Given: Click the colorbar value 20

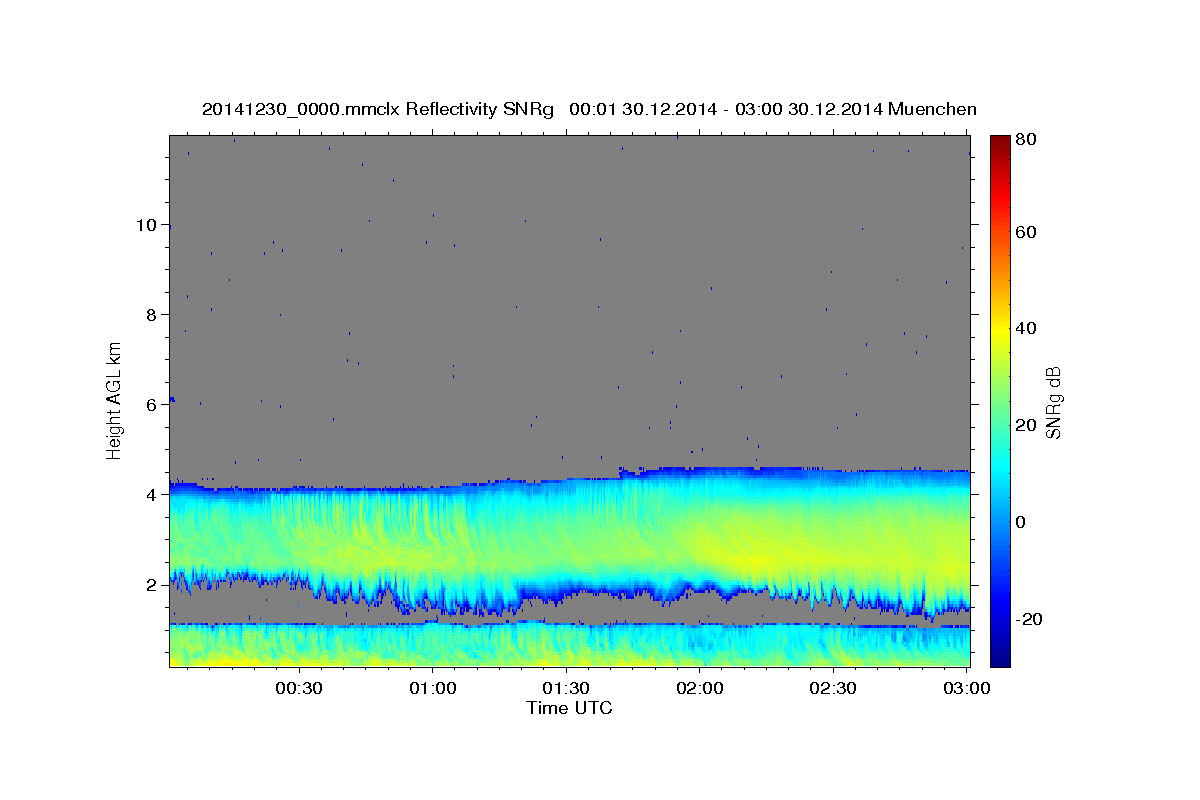Looking at the screenshot, I should (x=1027, y=425).
